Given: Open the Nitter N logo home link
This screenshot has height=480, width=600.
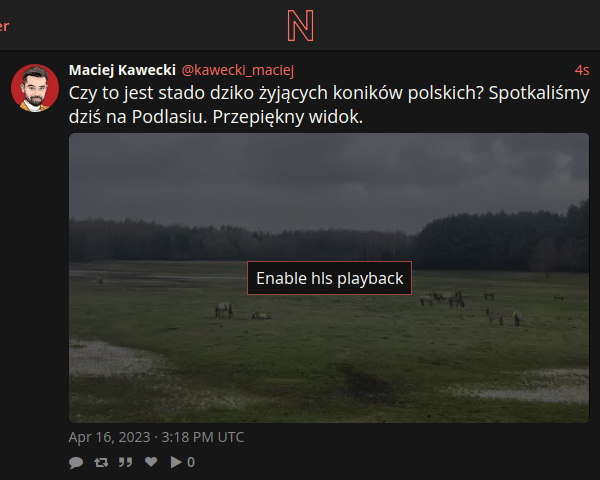Looking at the screenshot, I should 300,26.
